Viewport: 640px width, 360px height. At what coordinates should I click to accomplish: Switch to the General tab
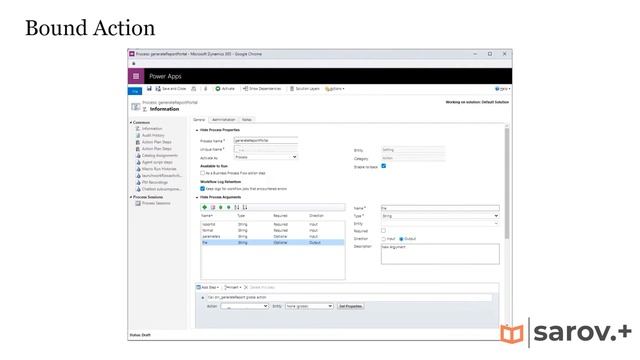tap(199, 120)
